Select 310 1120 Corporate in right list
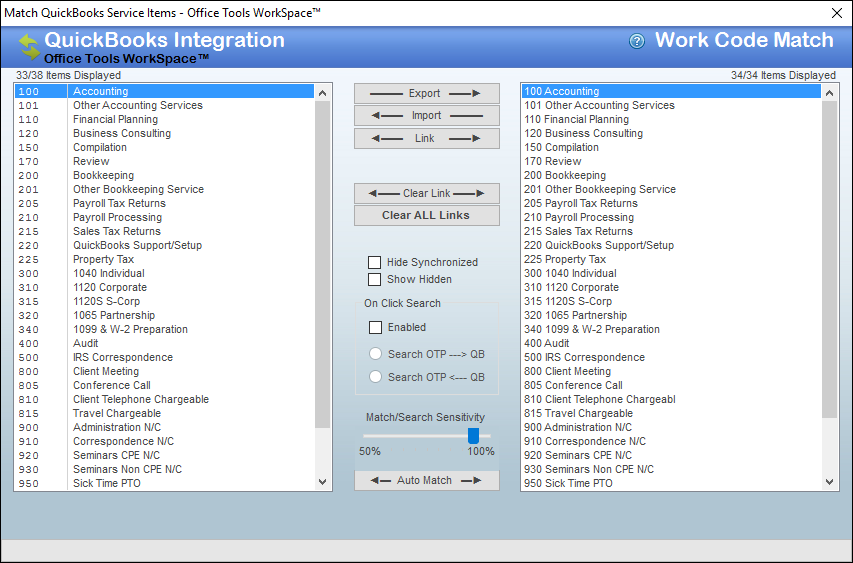The width and height of the screenshot is (853, 563). [671, 288]
